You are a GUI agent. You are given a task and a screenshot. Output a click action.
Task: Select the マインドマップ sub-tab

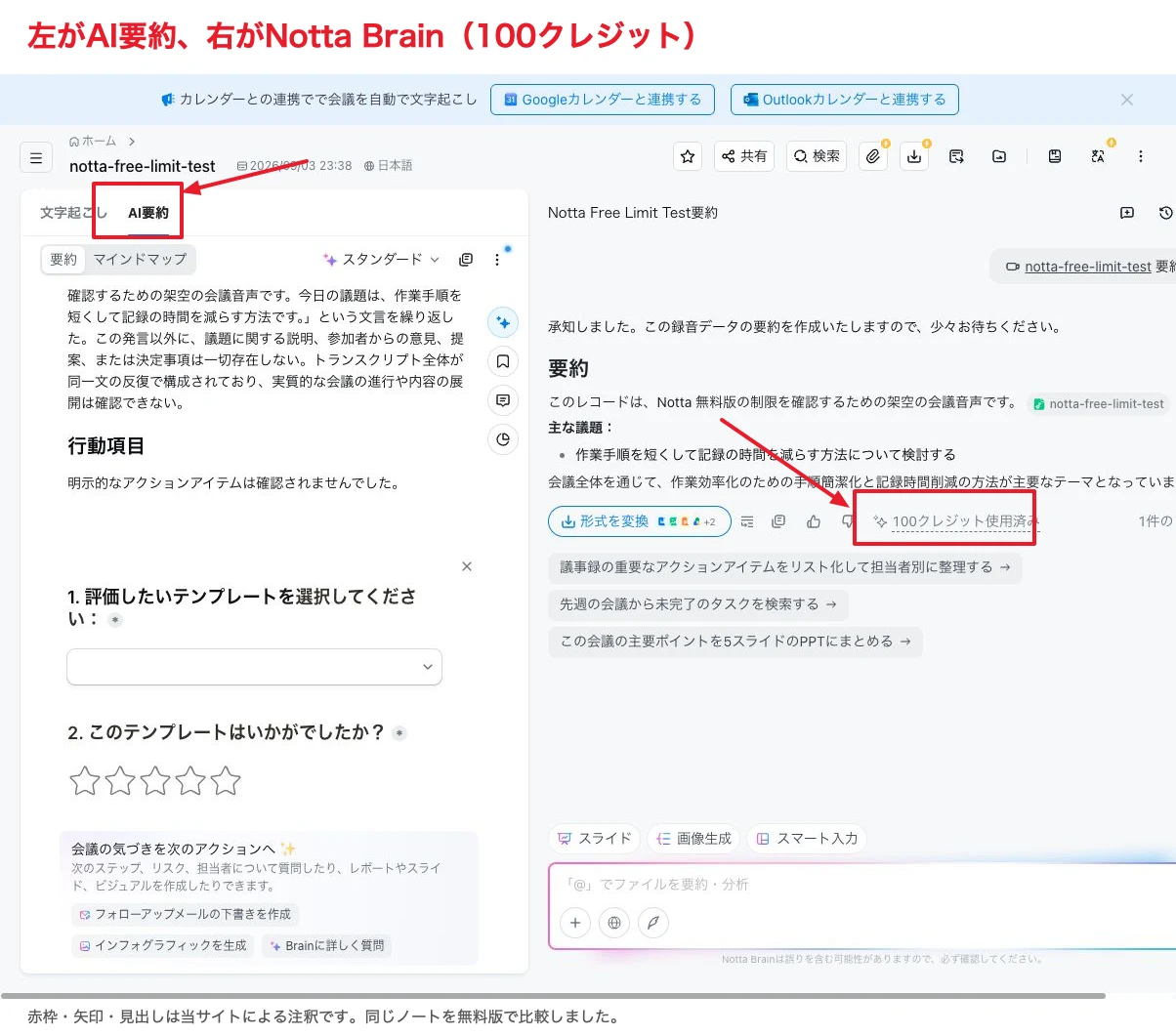pyautogui.click(x=140, y=259)
